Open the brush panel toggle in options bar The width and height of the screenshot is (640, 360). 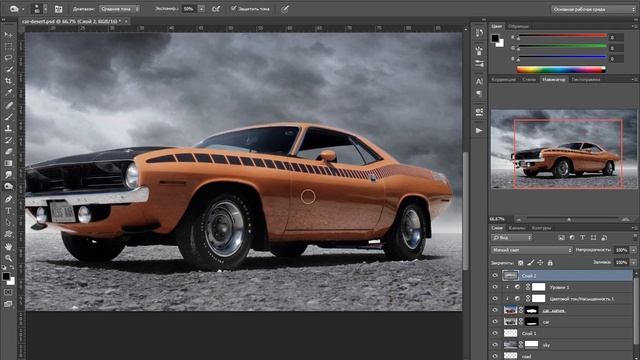[58, 9]
